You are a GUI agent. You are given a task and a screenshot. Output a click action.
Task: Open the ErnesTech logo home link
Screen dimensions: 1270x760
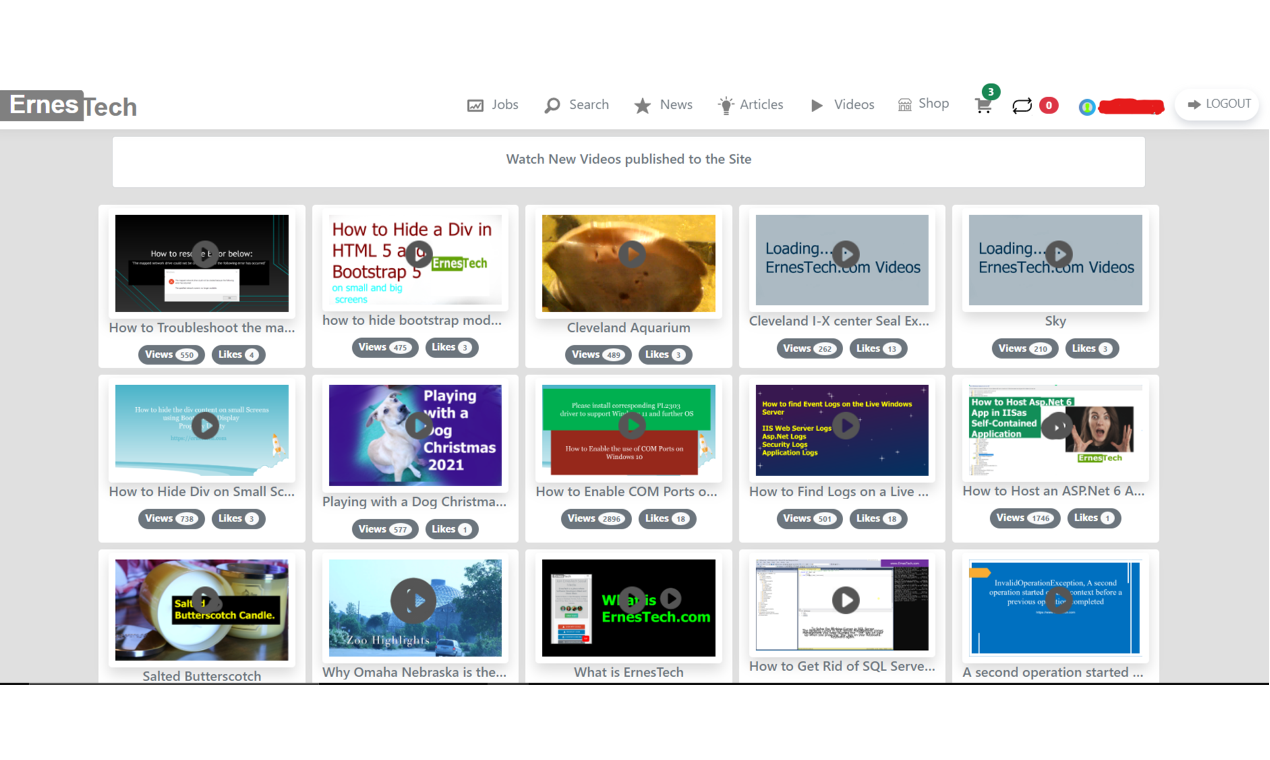(69, 105)
